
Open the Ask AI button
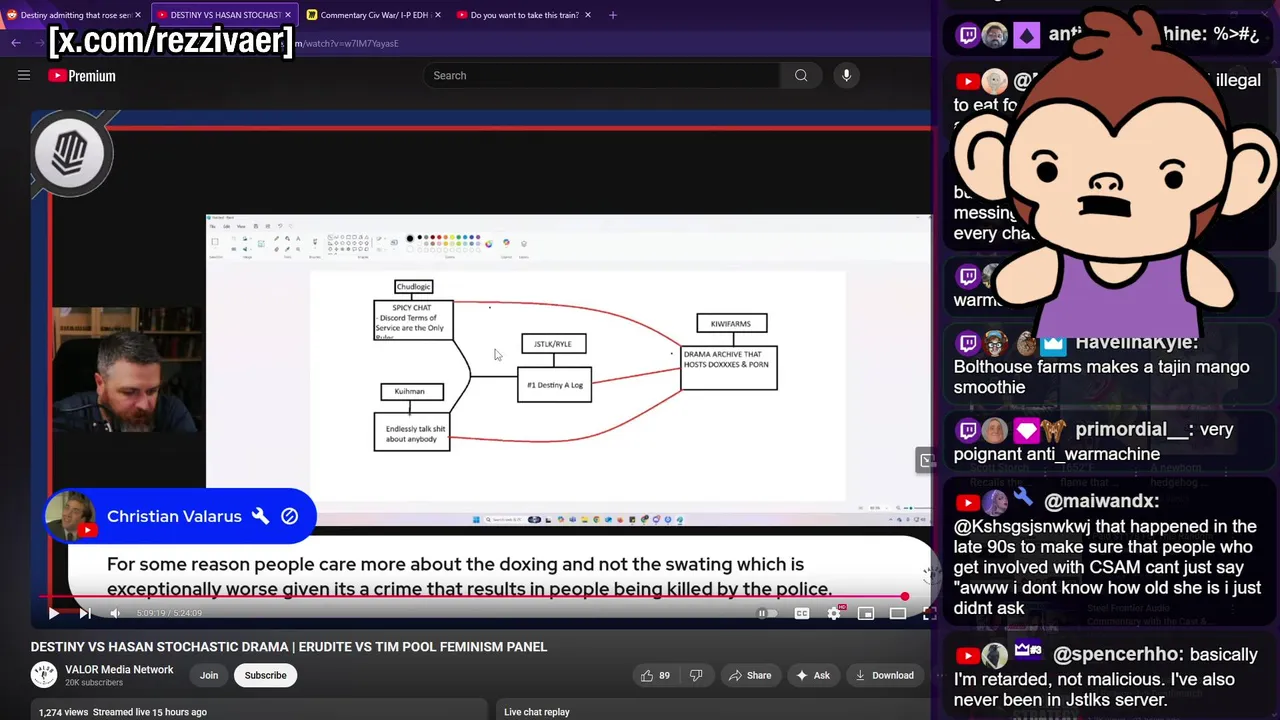[x=812, y=675]
